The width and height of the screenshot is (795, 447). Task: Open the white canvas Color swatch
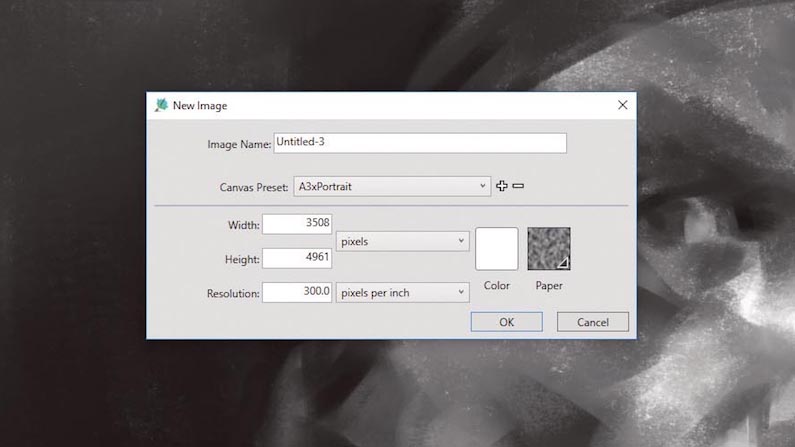click(x=496, y=248)
